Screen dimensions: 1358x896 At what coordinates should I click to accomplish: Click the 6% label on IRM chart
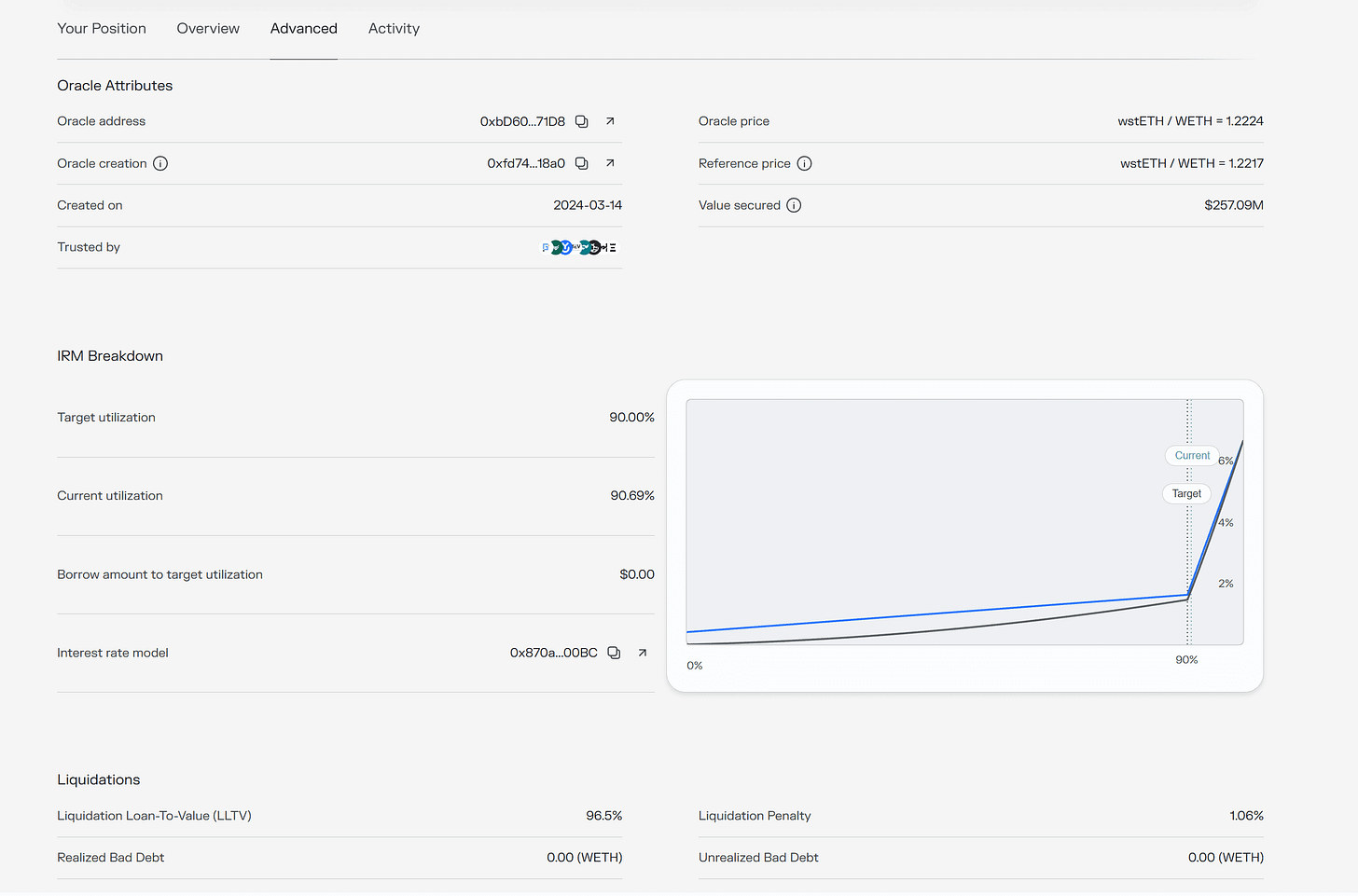tap(1226, 462)
